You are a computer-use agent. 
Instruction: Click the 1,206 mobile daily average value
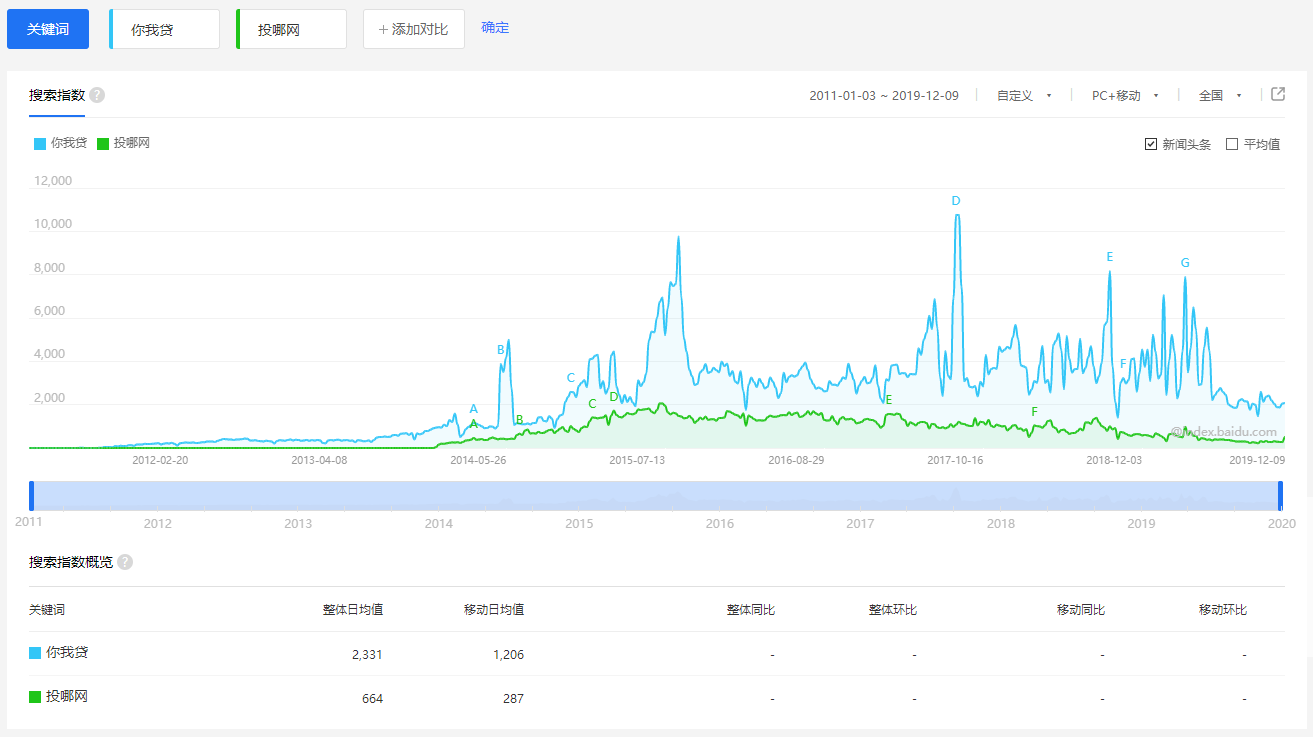[508, 655]
